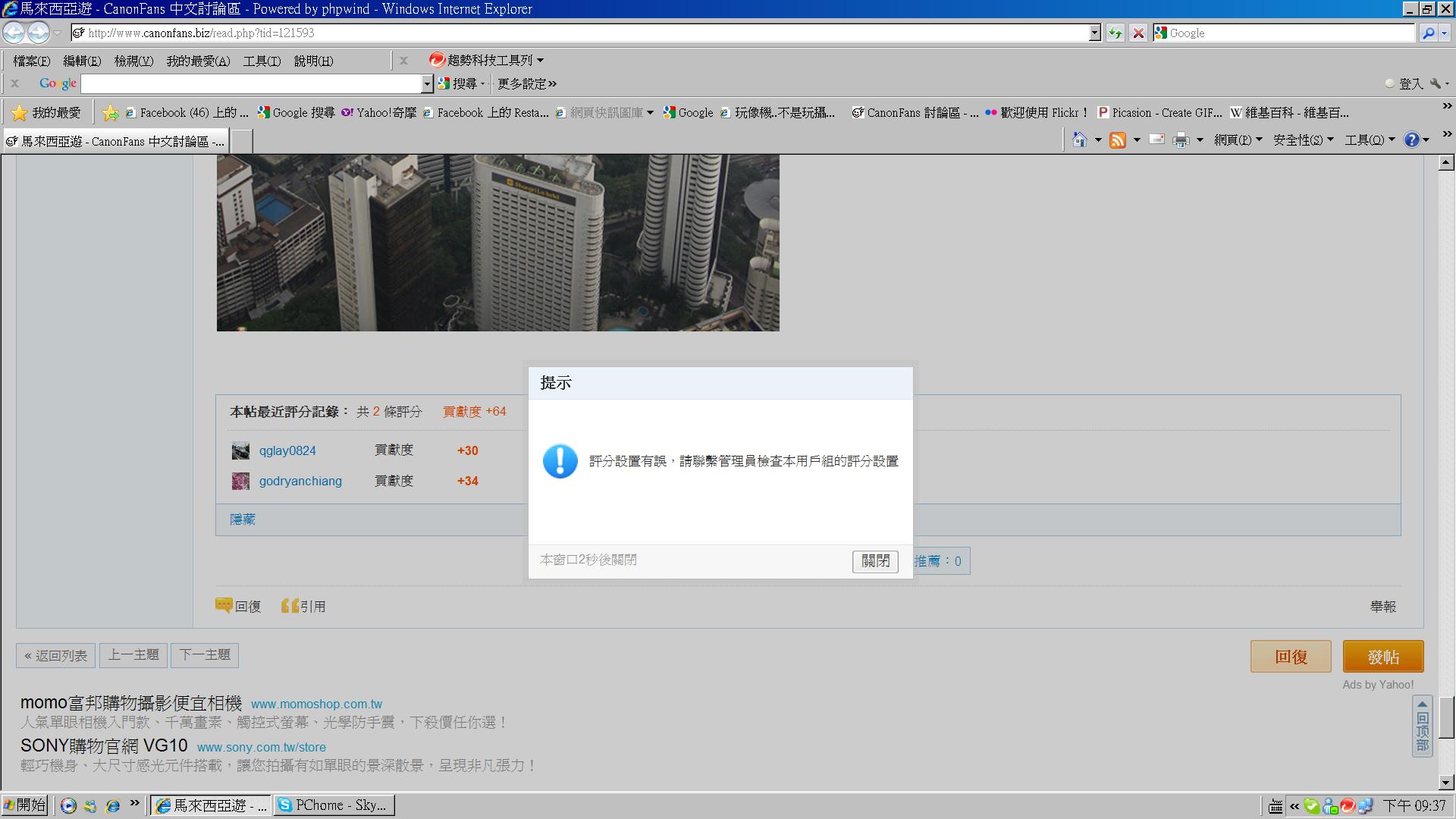This screenshot has width=1456, height=819.
Task: Open a new blank tab
Action: point(241,141)
